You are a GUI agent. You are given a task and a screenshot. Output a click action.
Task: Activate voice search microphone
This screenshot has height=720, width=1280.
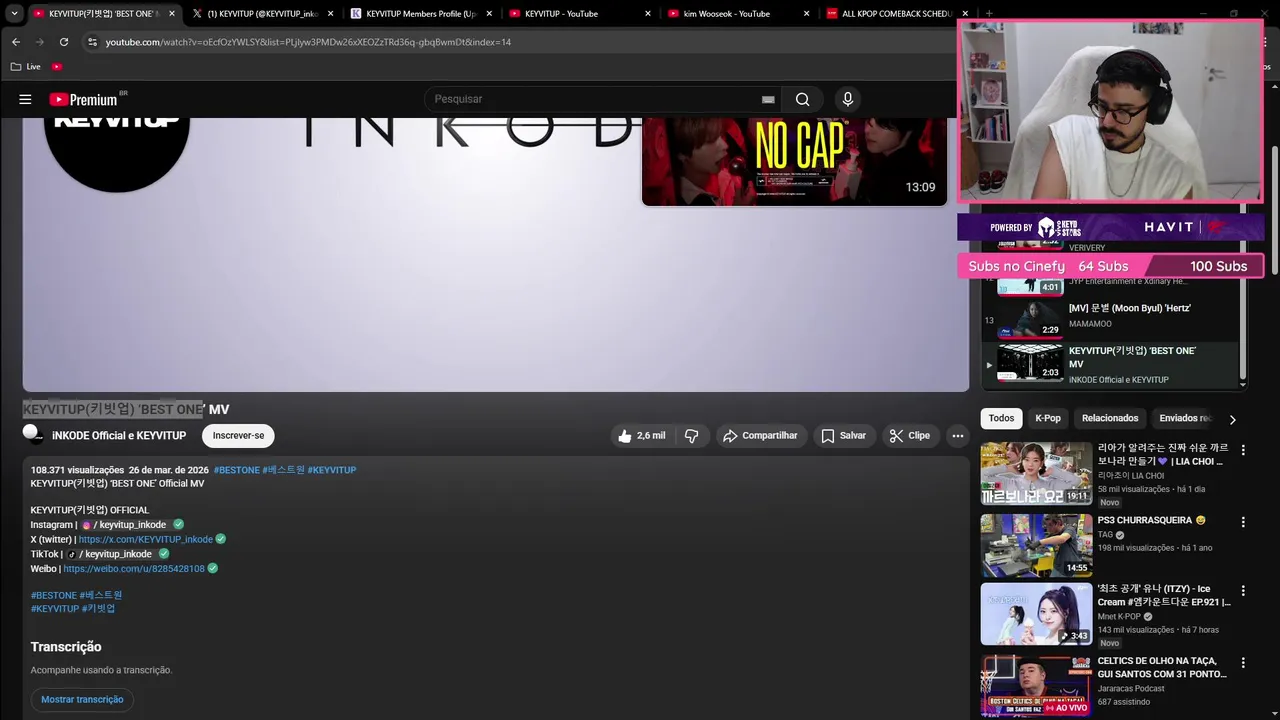click(x=848, y=99)
